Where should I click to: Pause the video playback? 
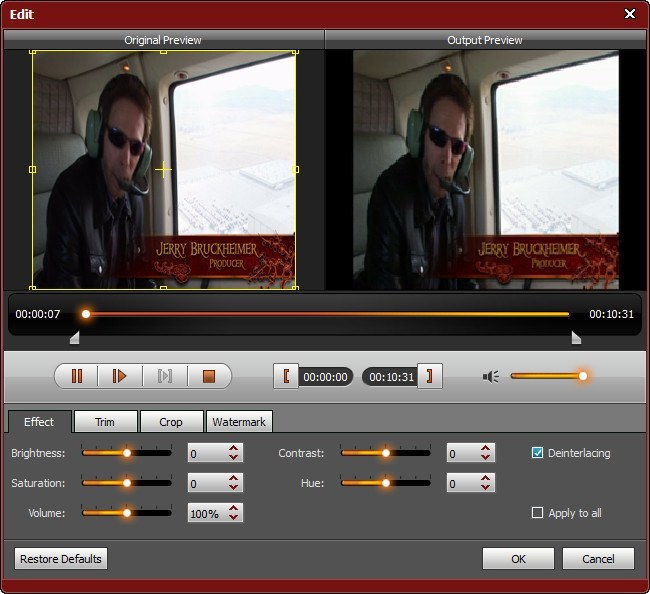(77, 376)
